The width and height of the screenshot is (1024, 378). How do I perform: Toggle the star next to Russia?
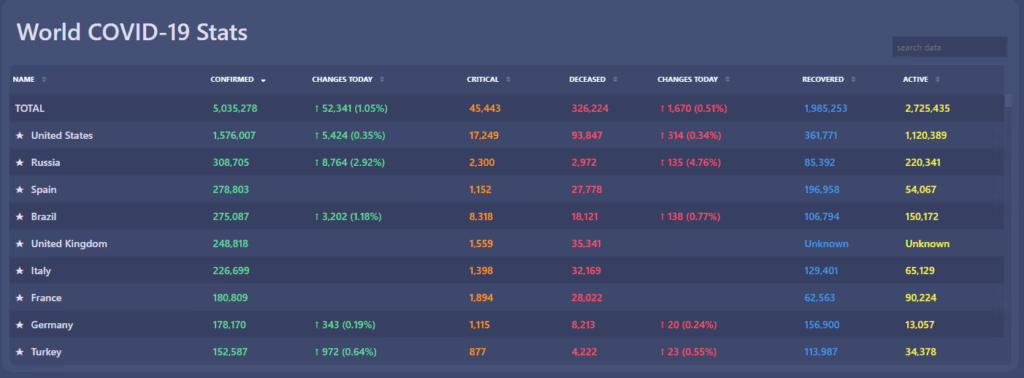pyautogui.click(x=20, y=163)
